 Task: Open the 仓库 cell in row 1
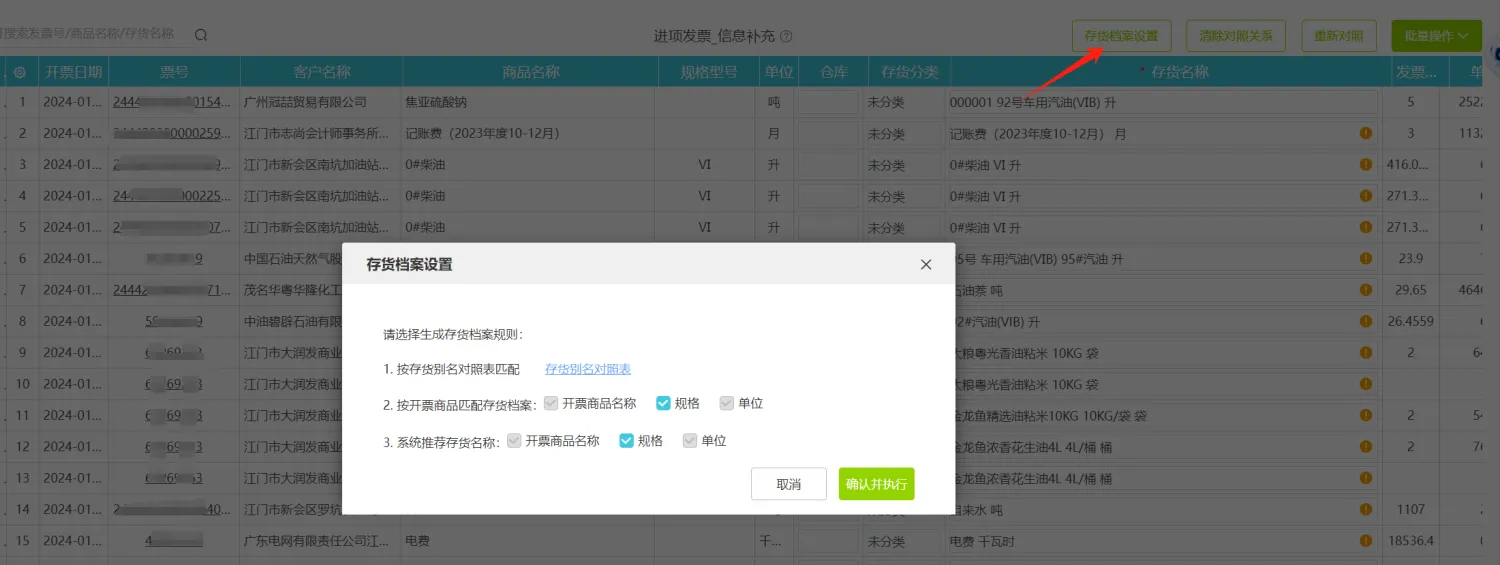tap(828, 102)
